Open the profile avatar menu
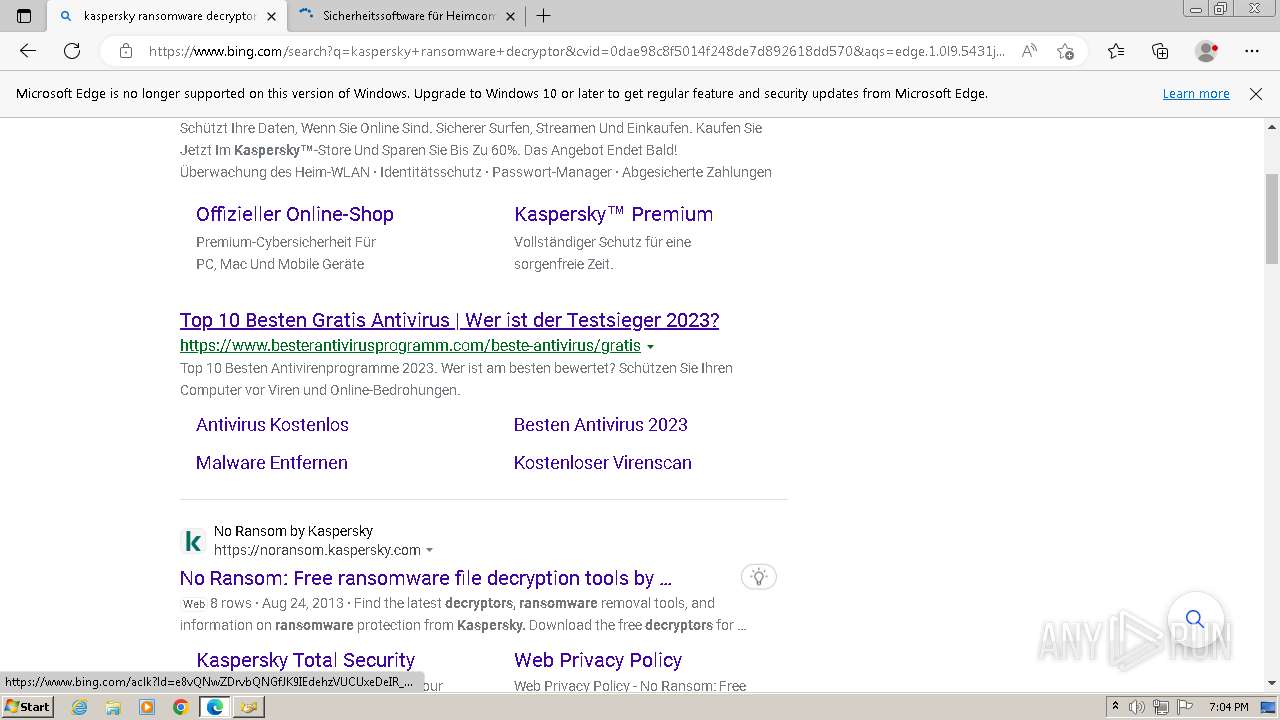 [x=1206, y=51]
